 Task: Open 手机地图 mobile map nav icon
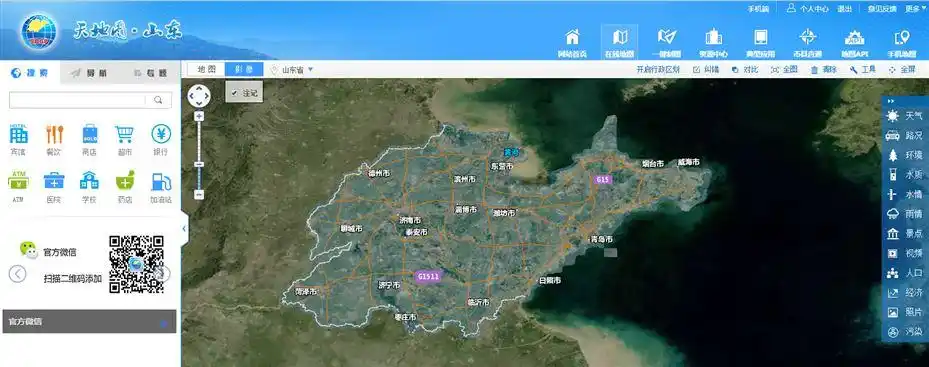tap(902, 42)
